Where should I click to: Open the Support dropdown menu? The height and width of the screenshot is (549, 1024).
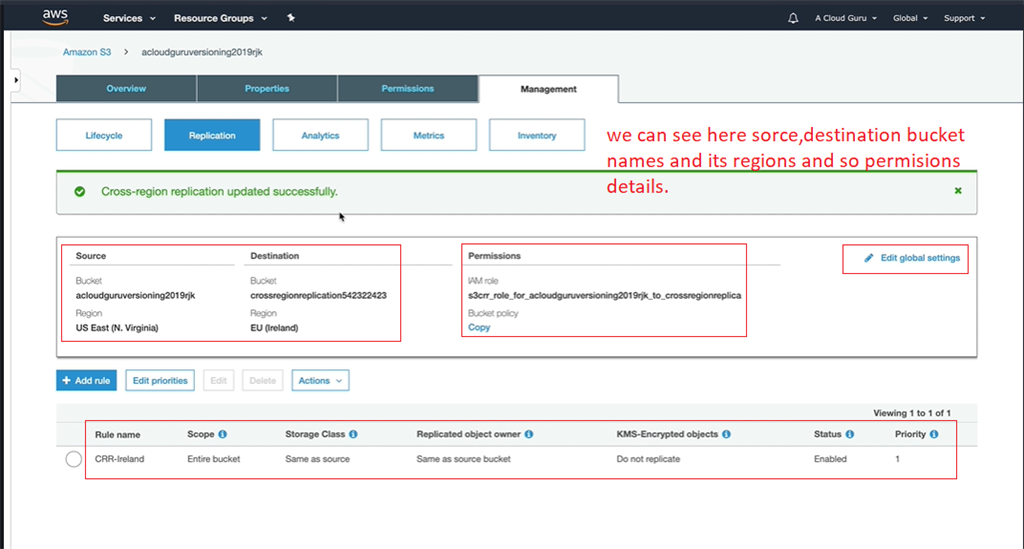click(965, 18)
